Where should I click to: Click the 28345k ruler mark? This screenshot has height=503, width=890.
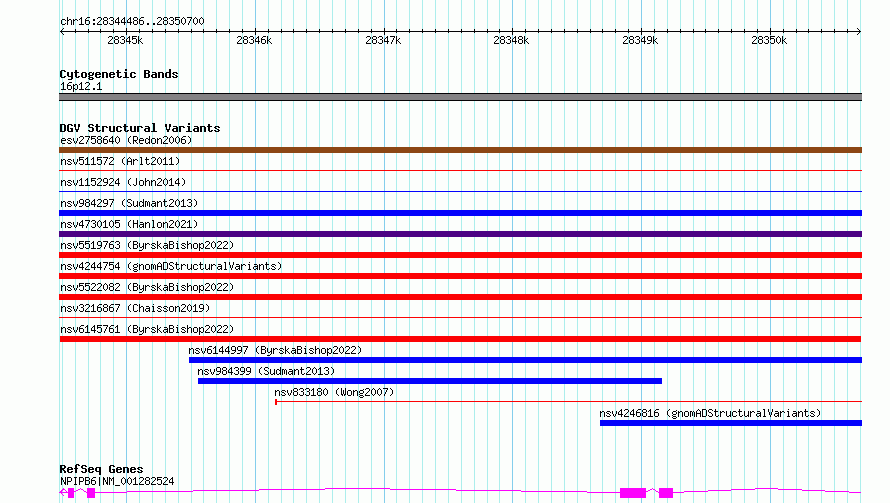point(125,40)
